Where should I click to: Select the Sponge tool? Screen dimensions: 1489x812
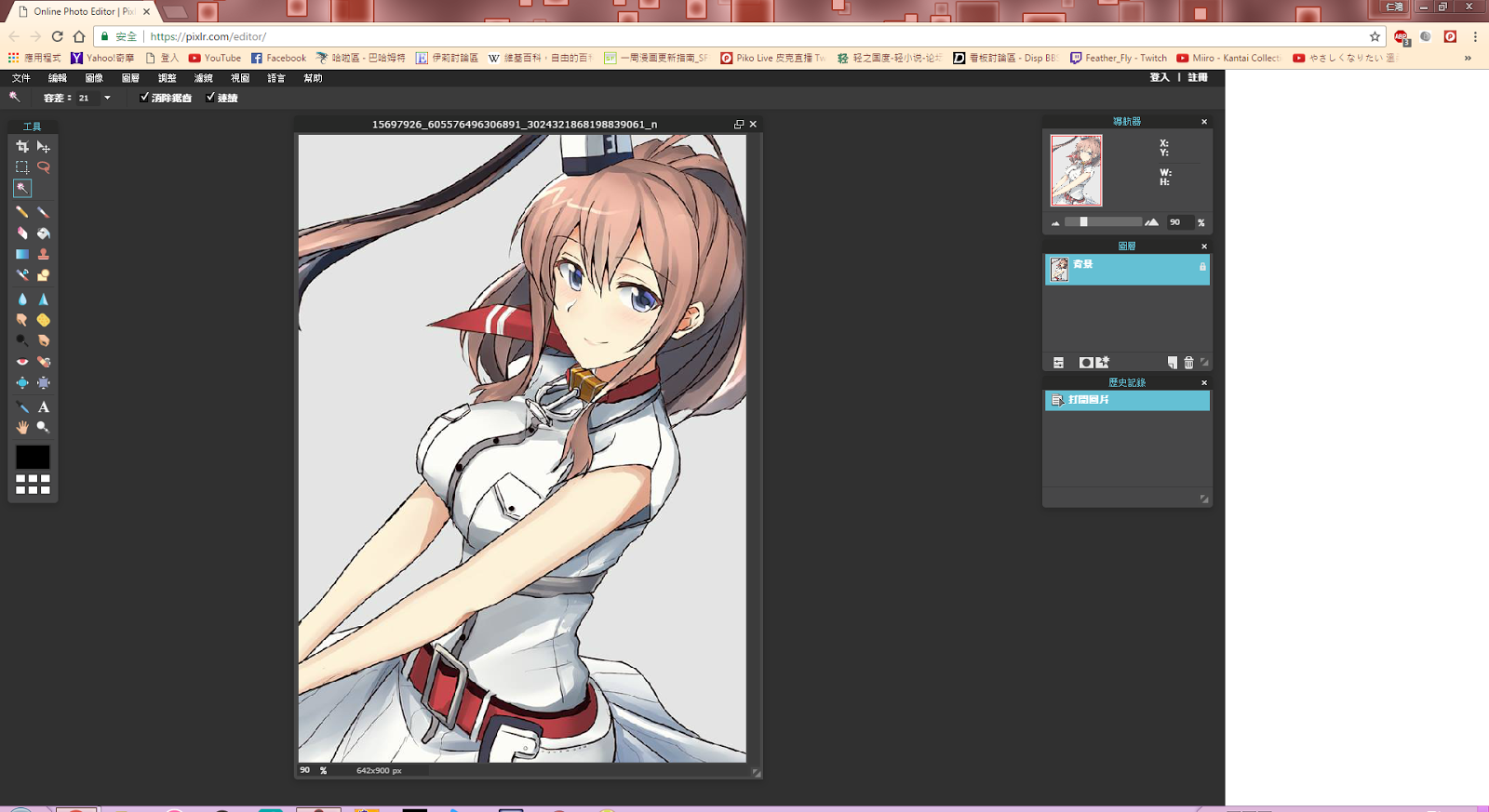point(43,320)
